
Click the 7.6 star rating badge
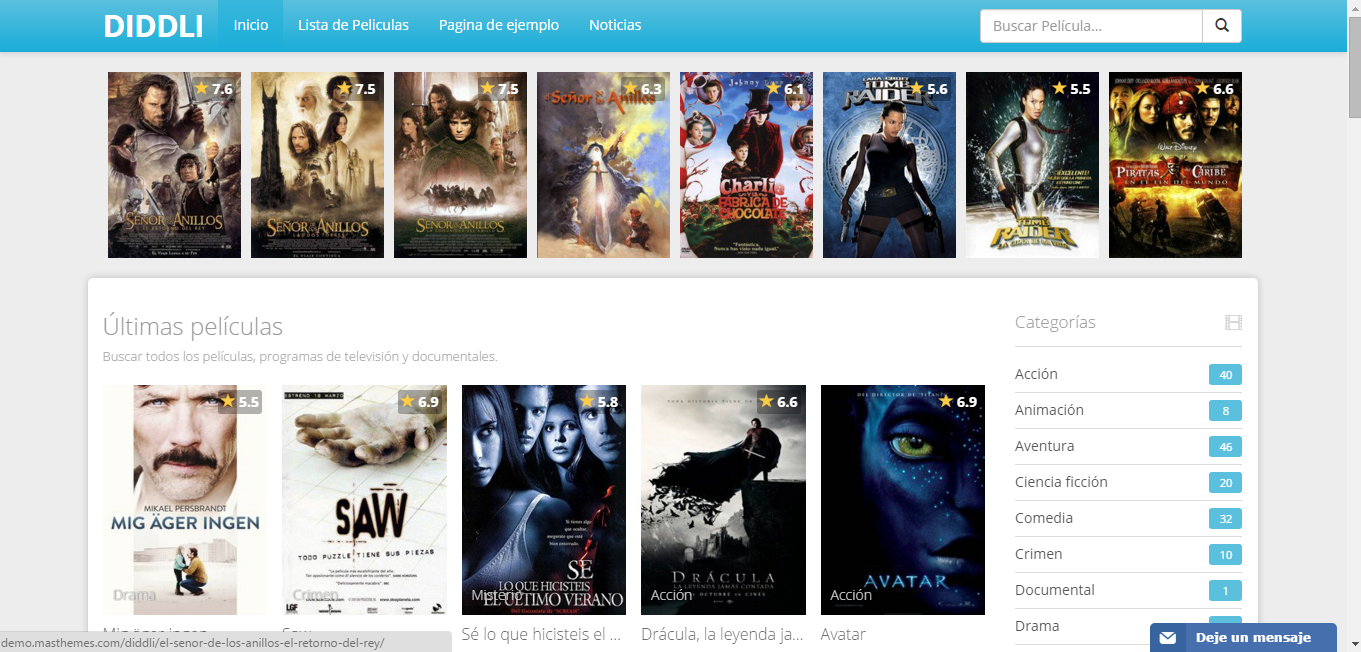click(x=214, y=89)
